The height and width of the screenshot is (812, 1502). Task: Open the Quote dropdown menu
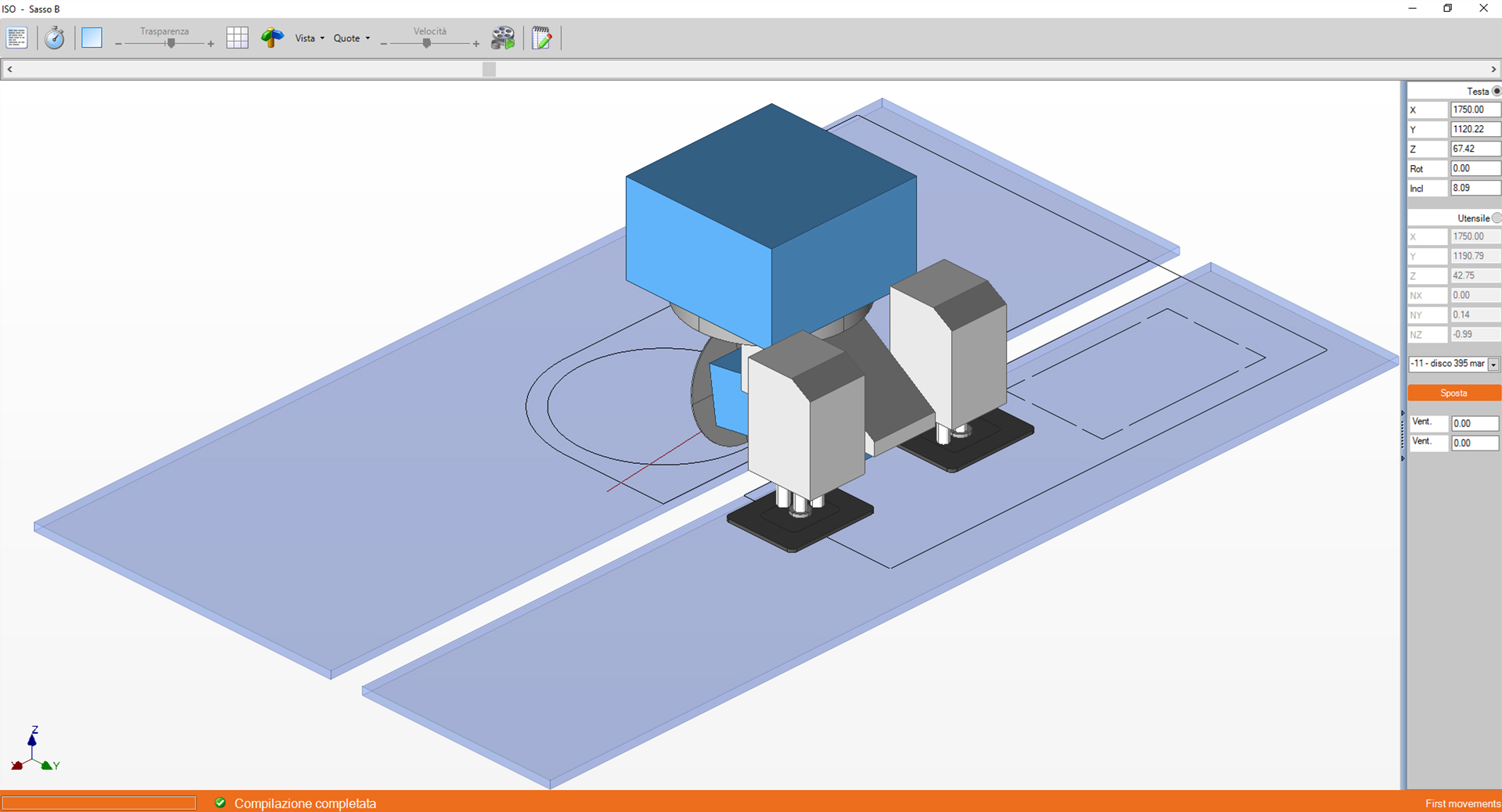tap(352, 38)
